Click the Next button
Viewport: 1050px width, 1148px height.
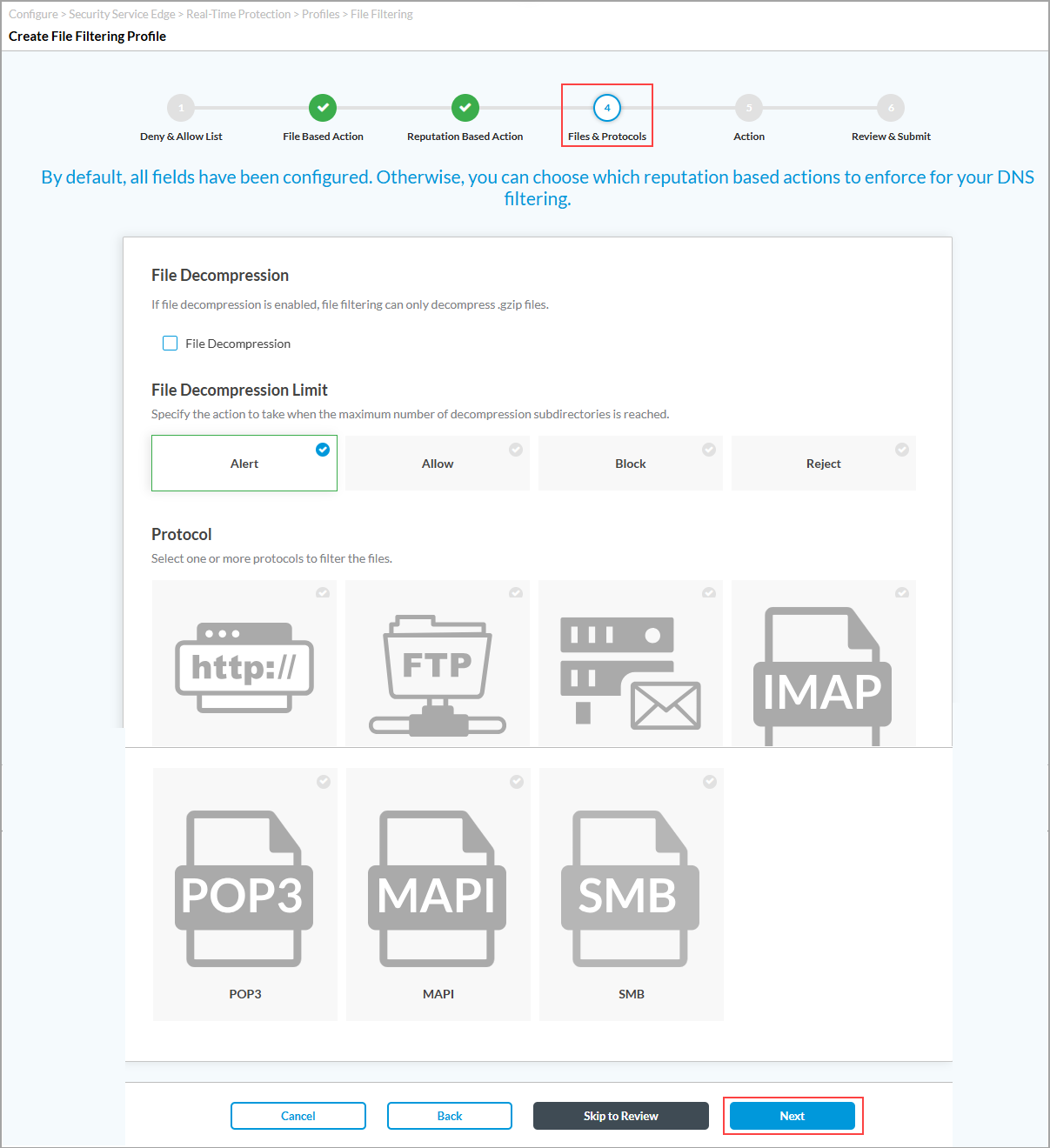(793, 1116)
